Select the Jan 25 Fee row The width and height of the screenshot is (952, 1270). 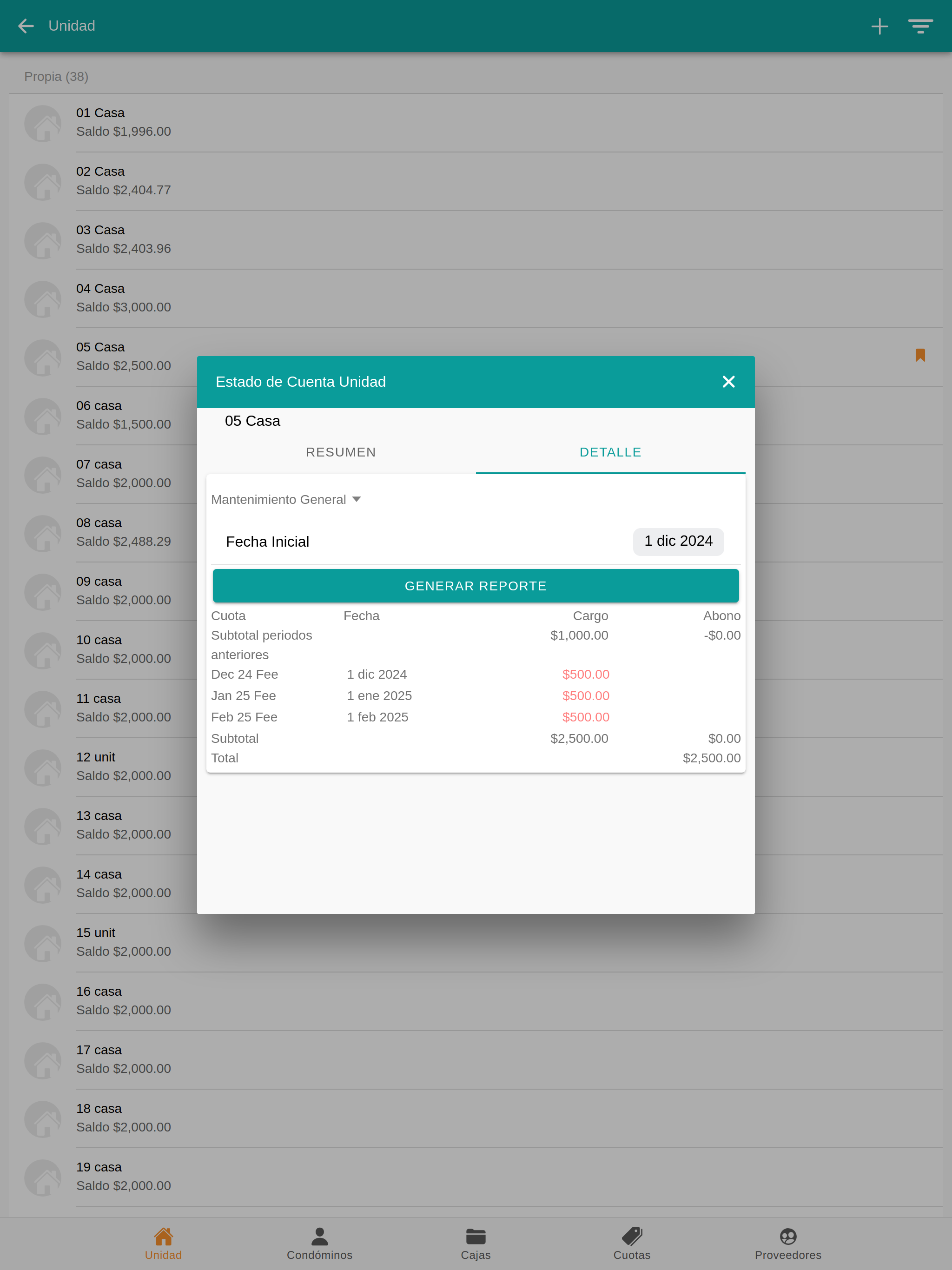point(476,695)
